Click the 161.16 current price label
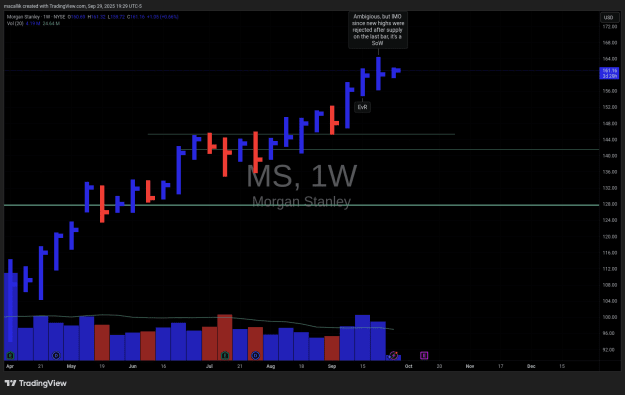 pos(609,73)
